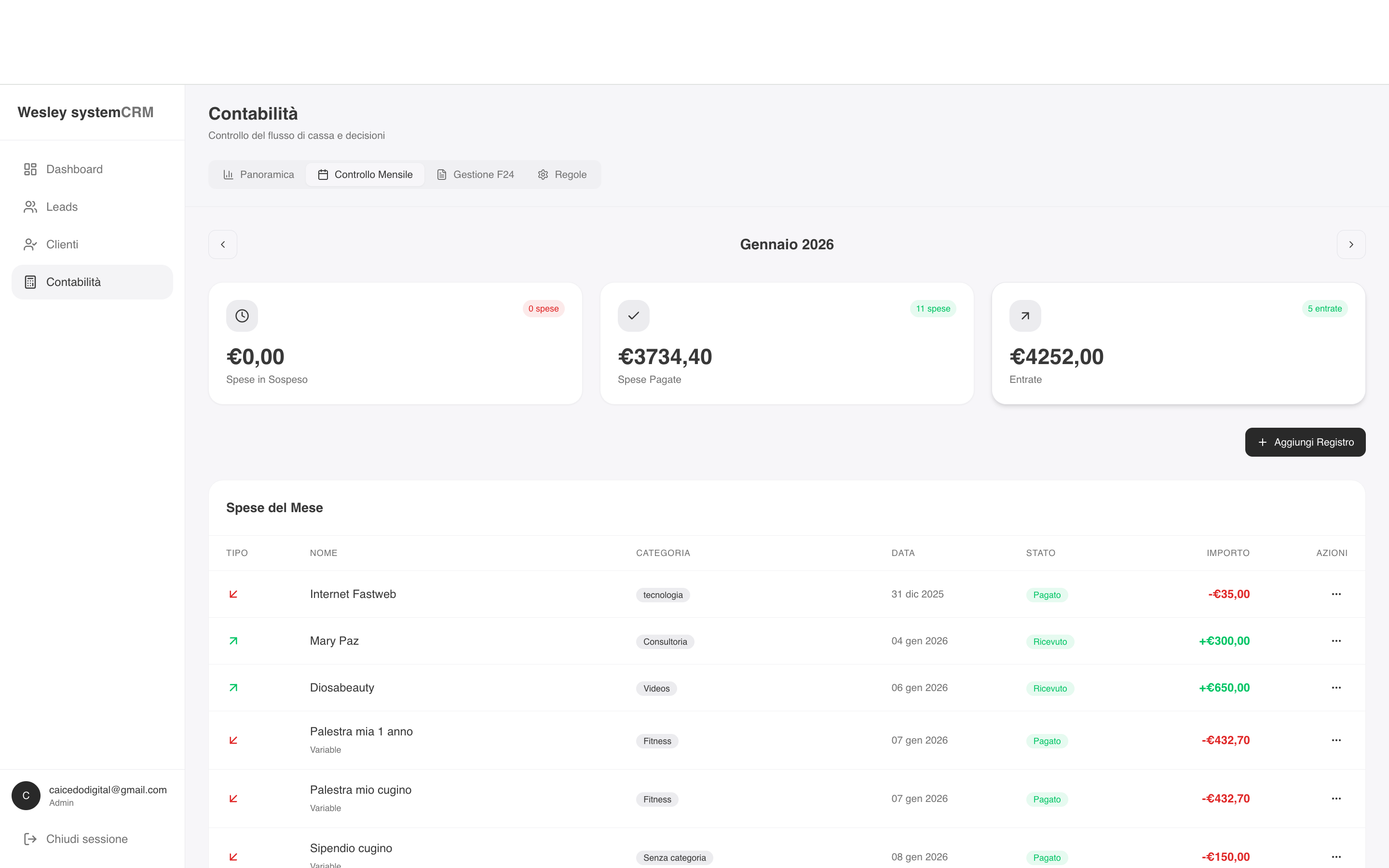Go to previous month with left chevron
Screen dimensions: 1389x868
(223, 244)
